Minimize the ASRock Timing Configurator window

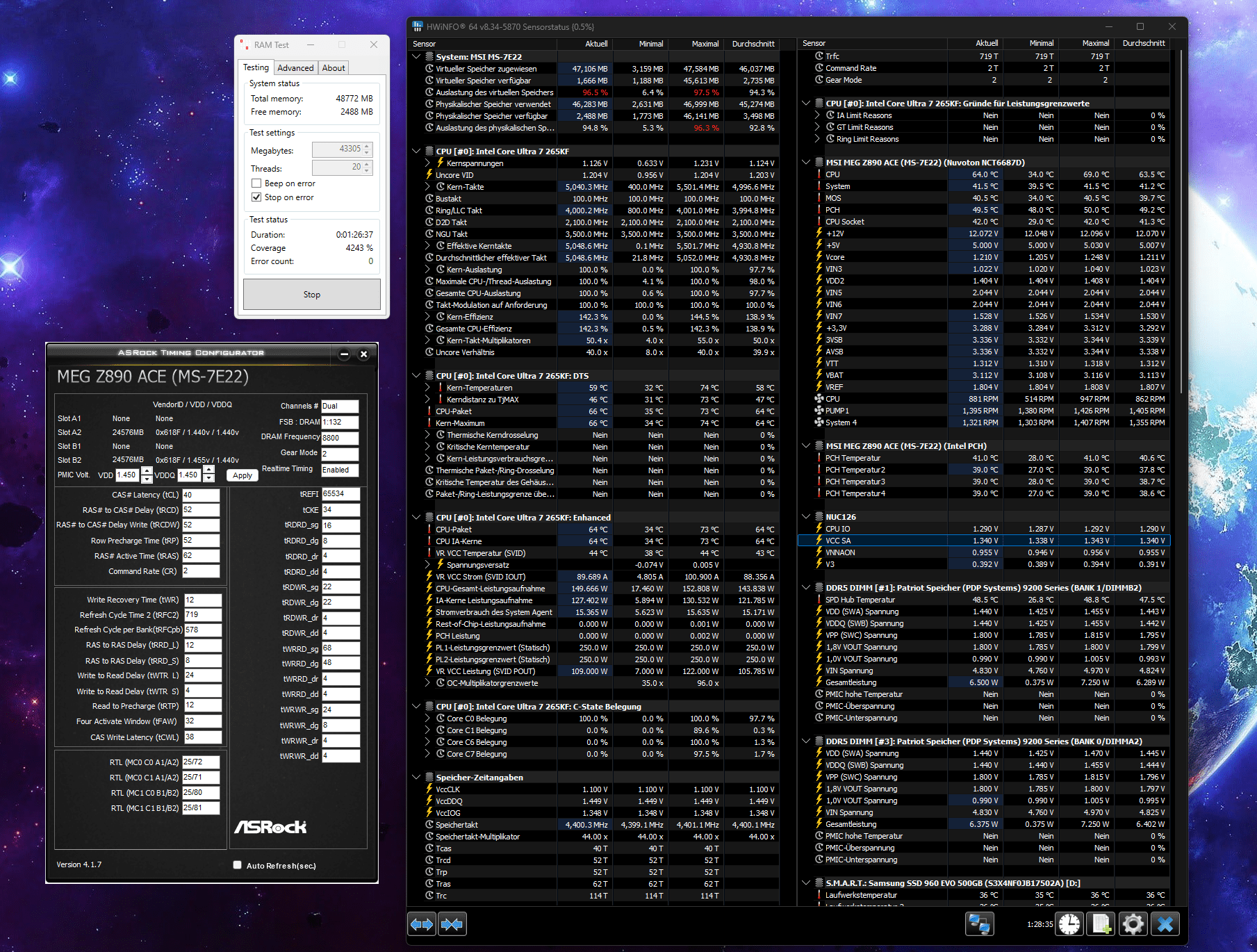point(344,354)
